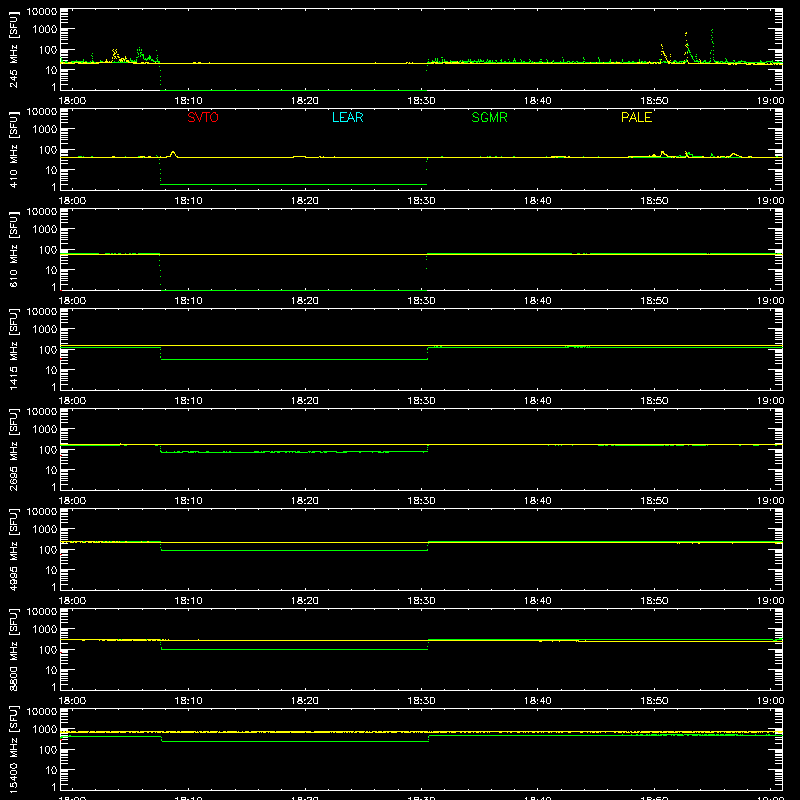Click the green SGMR station legend label
This screenshot has width=800, height=800.
(489, 117)
